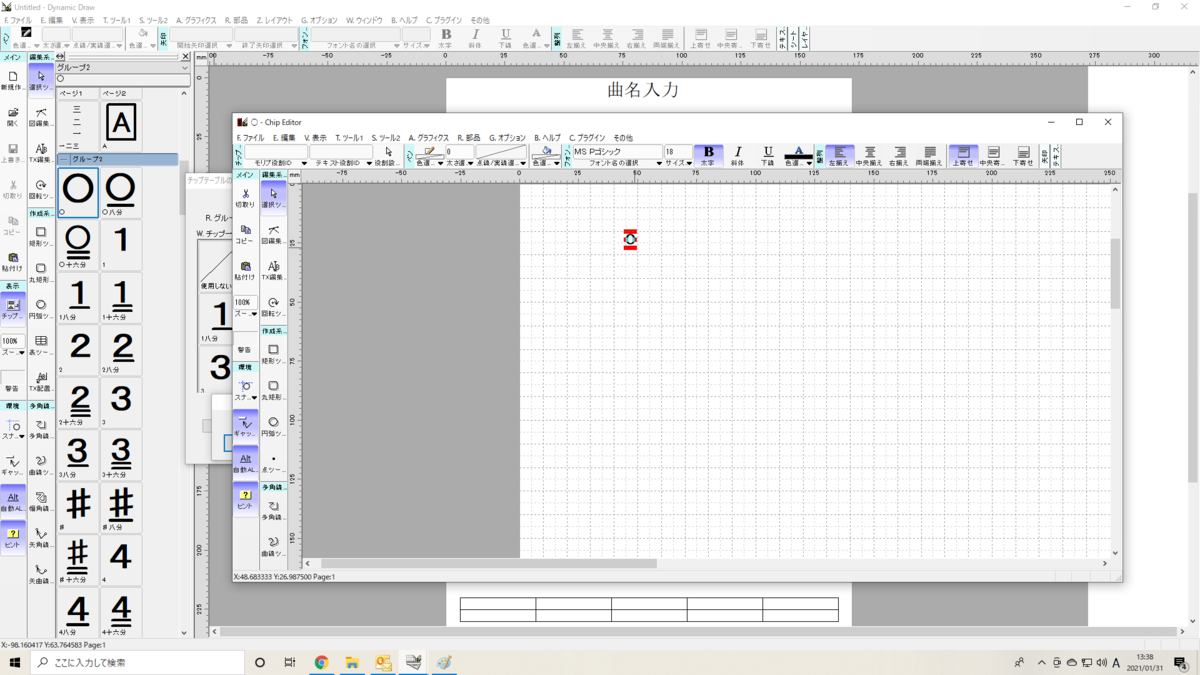Click the Cut (切取り) icon in Chip Editor
The width and height of the screenshot is (1200, 675).
click(245, 198)
